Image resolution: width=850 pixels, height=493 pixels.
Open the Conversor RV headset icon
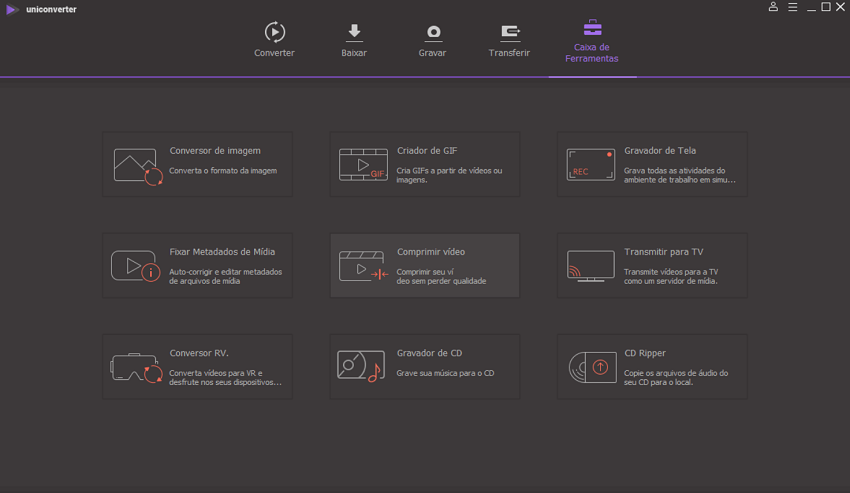pyautogui.click(x=136, y=367)
